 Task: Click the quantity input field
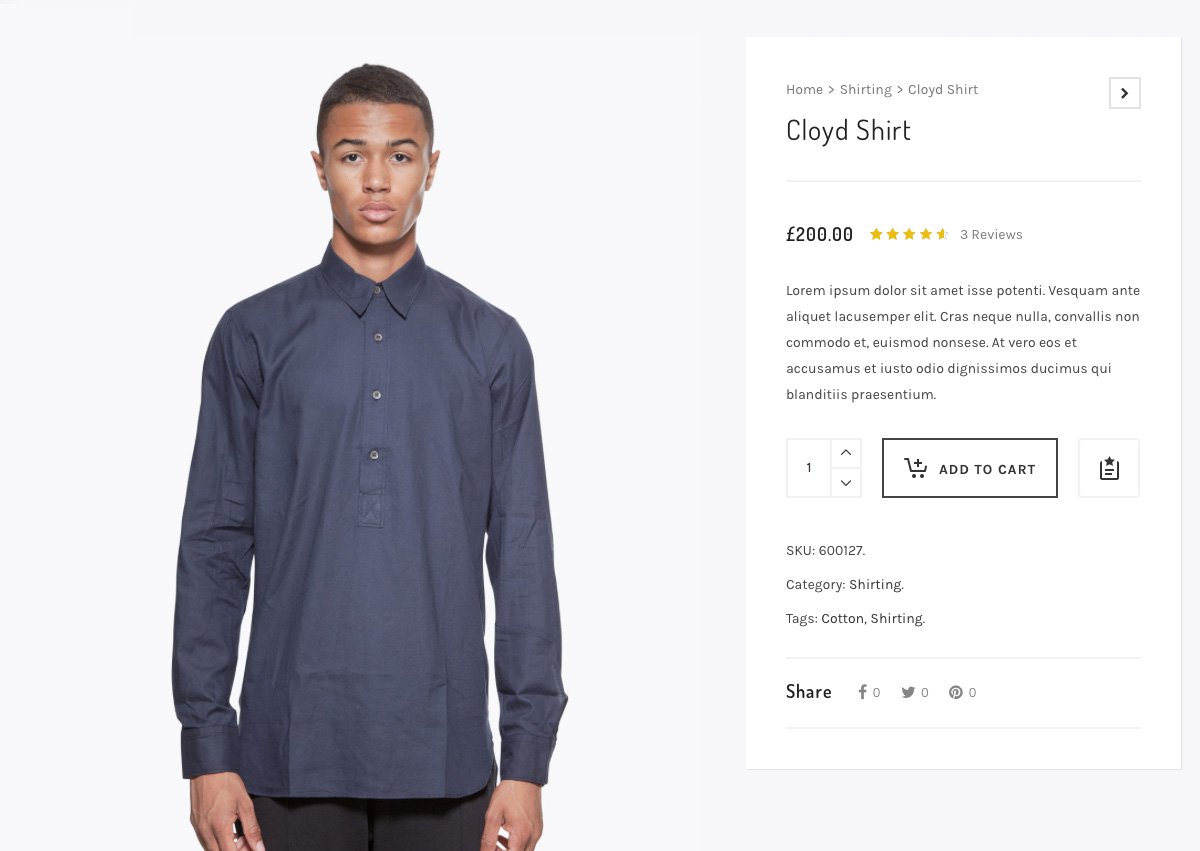coord(809,468)
